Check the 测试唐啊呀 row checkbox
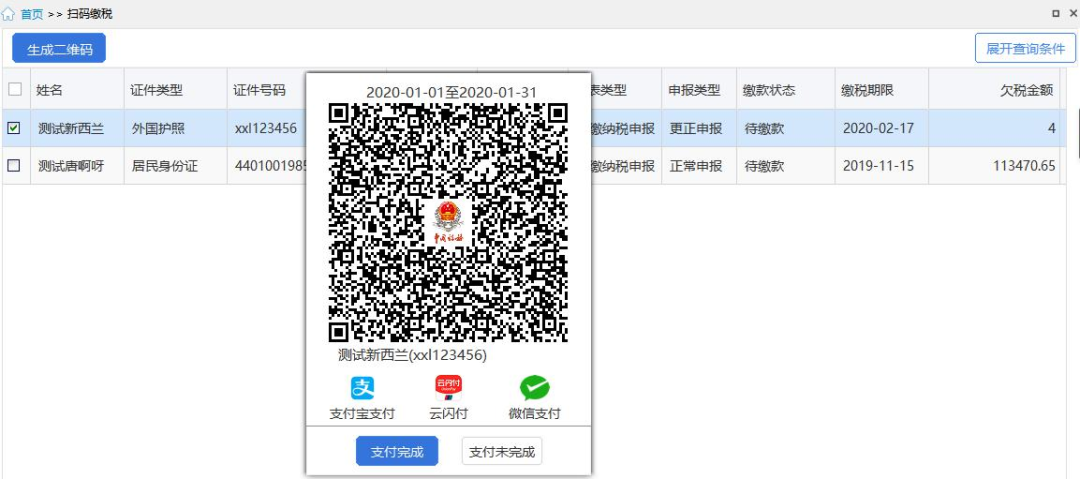 click(x=14, y=165)
